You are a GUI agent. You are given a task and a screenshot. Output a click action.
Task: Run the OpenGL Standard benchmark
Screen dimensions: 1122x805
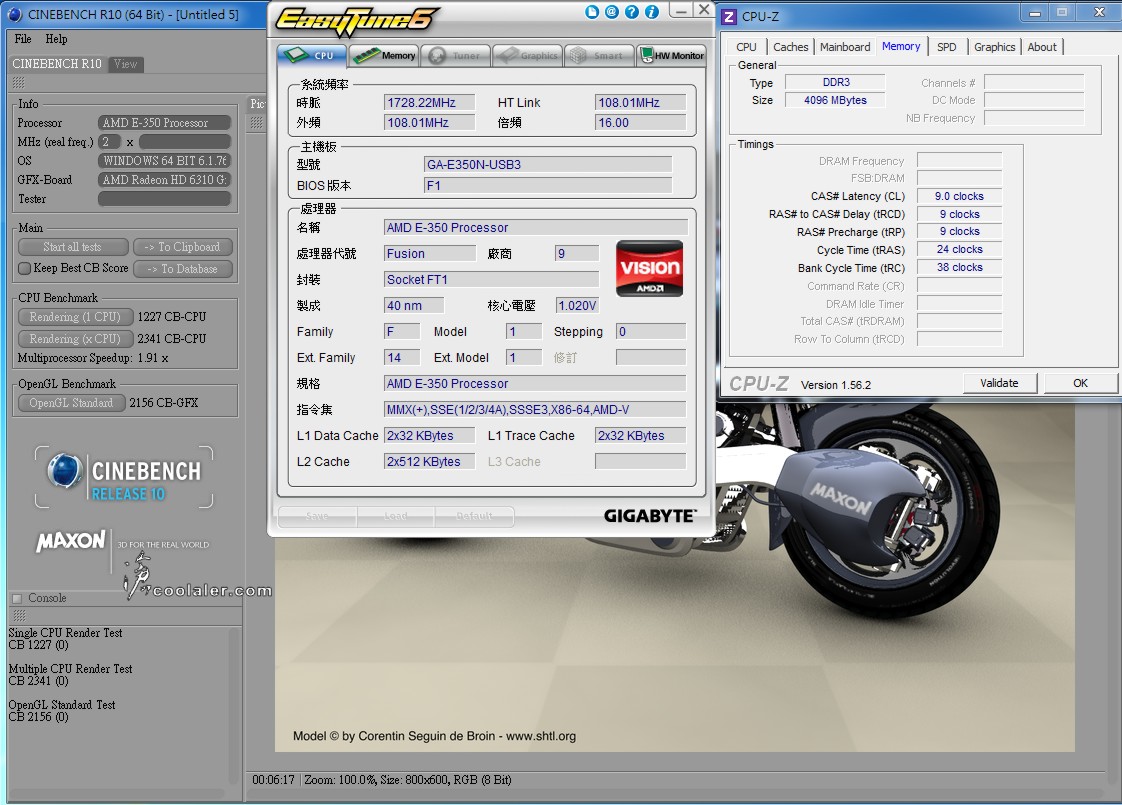[x=72, y=403]
